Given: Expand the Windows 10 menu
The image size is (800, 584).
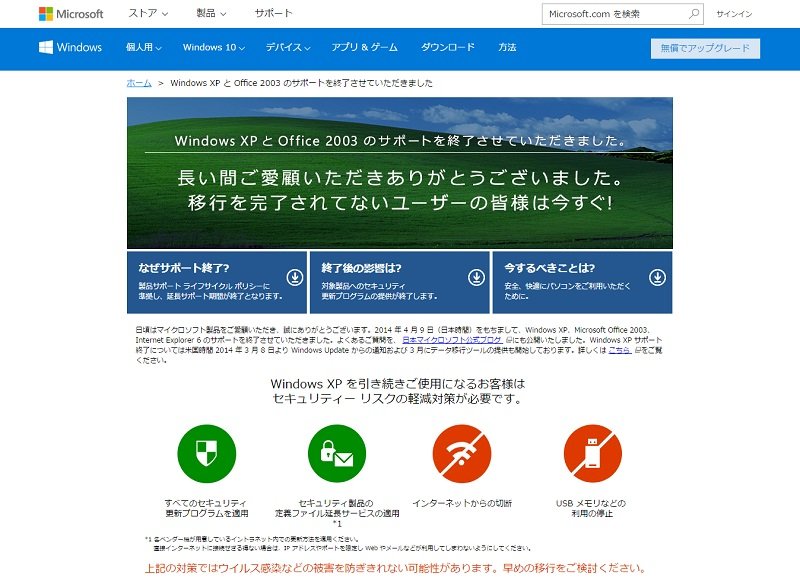Looking at the screenshot, I should [214, 47].
